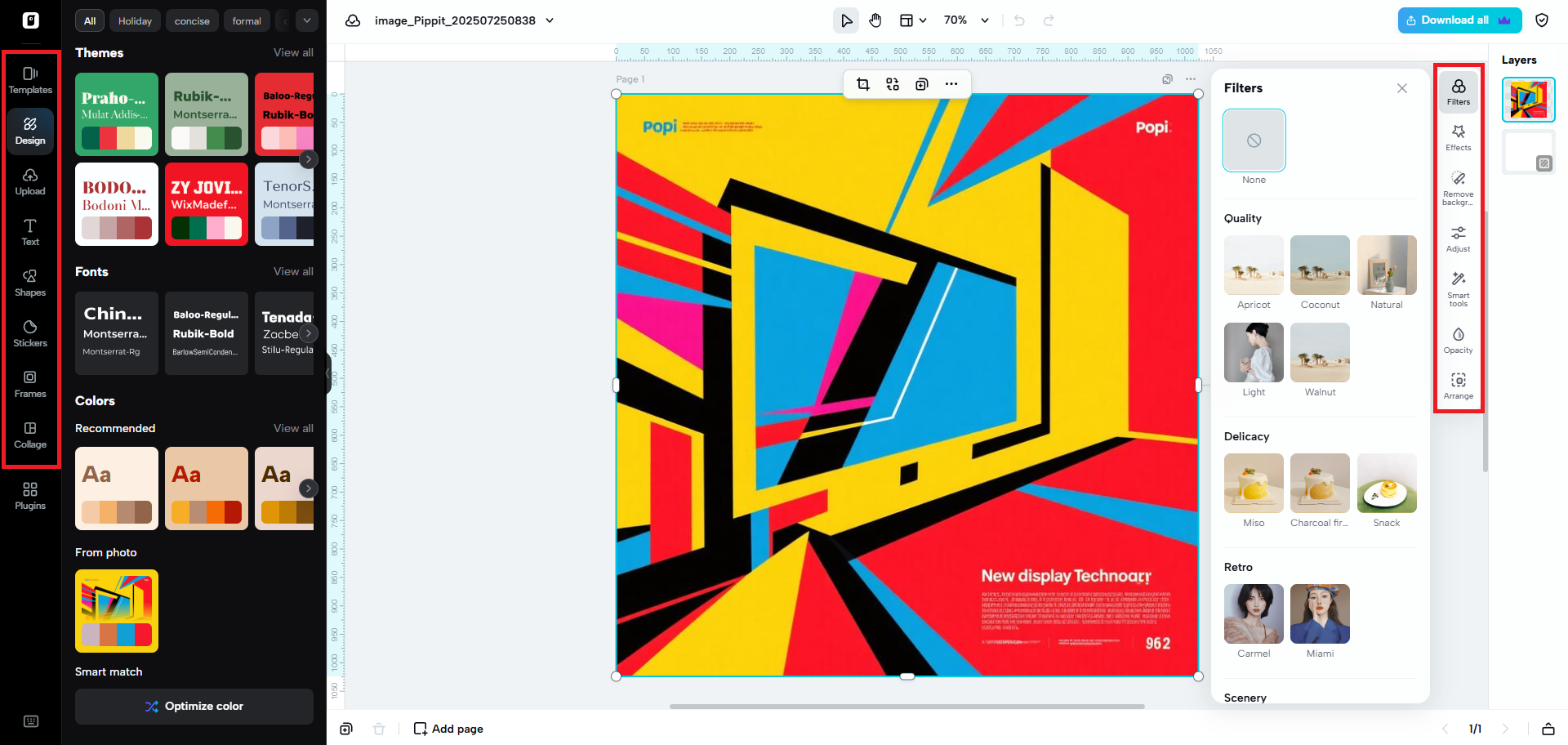Open the Plugins panel

[x=30, y=496]
